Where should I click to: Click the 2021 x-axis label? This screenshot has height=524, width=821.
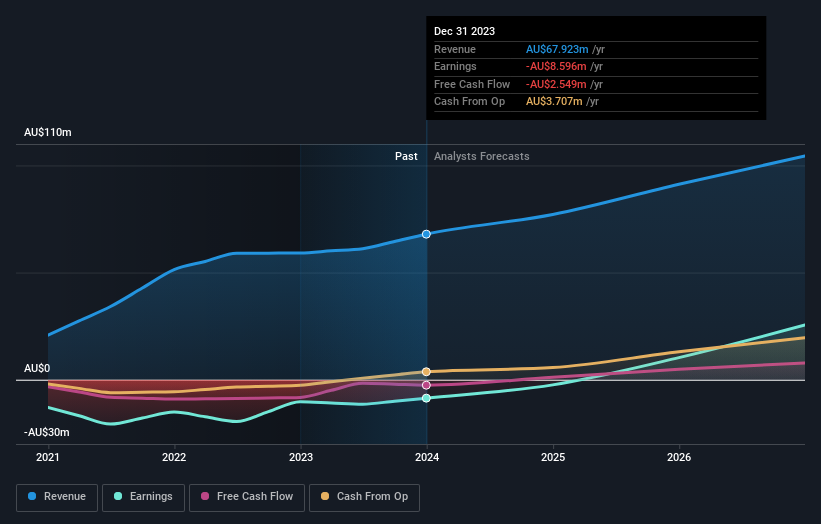[48, 458]
